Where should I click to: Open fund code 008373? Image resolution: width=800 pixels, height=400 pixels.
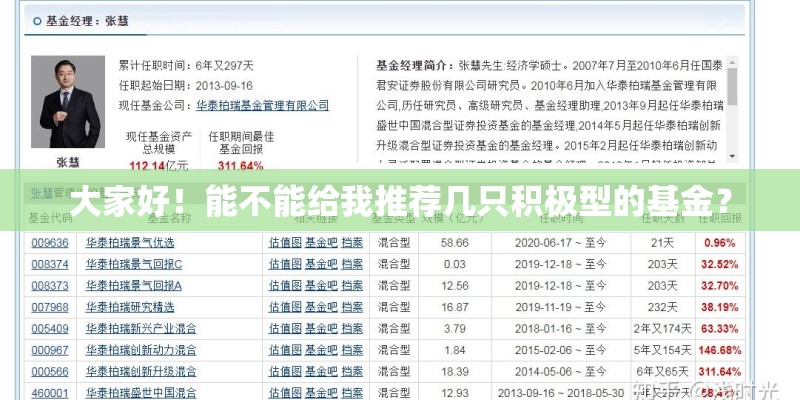pos(49,286)
